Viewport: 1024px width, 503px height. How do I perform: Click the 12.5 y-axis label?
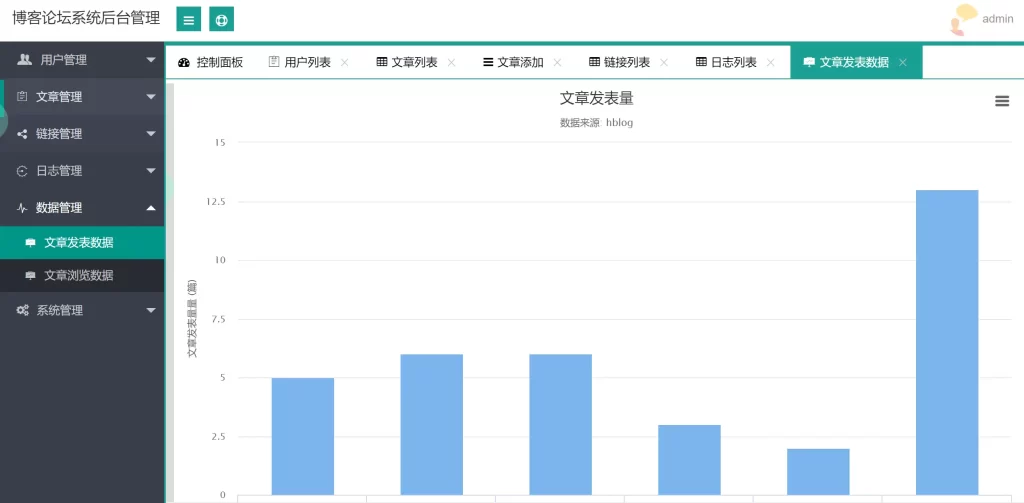click(x=215, y=201)
